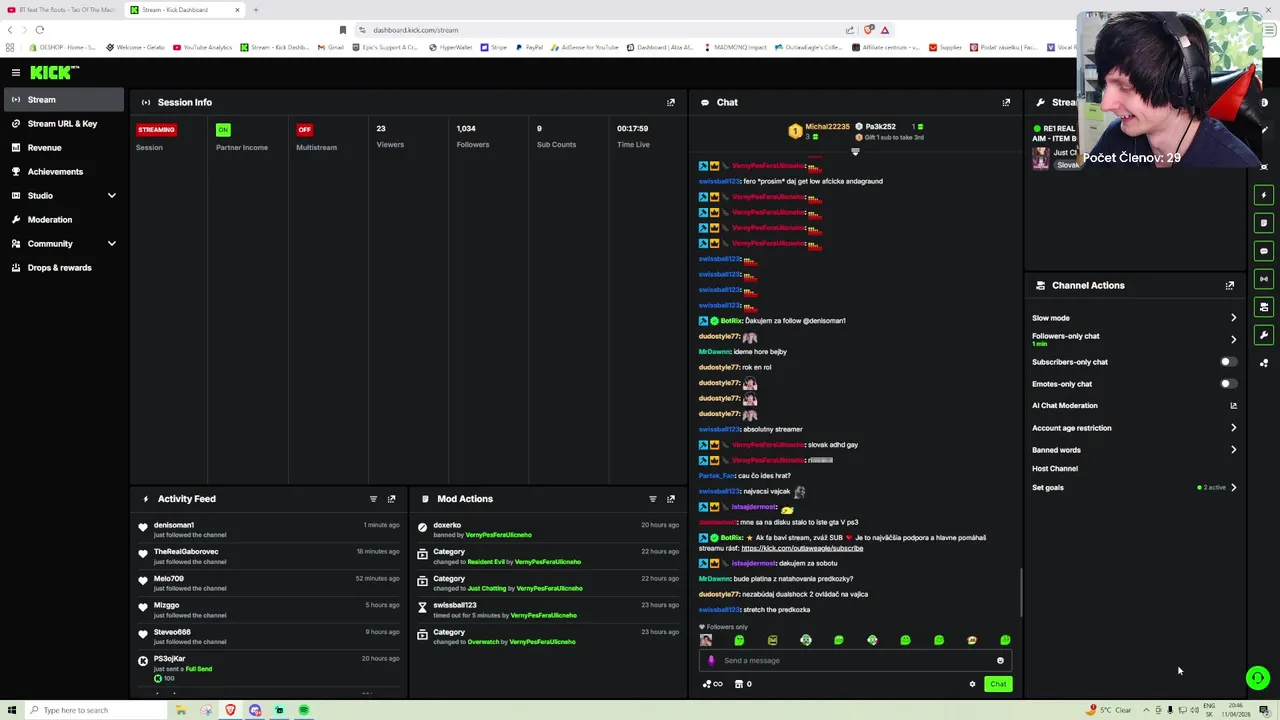Open Drops & rewards in sidebar
Viewport: 1280px width, 720px height.
[x=64, y=268]
